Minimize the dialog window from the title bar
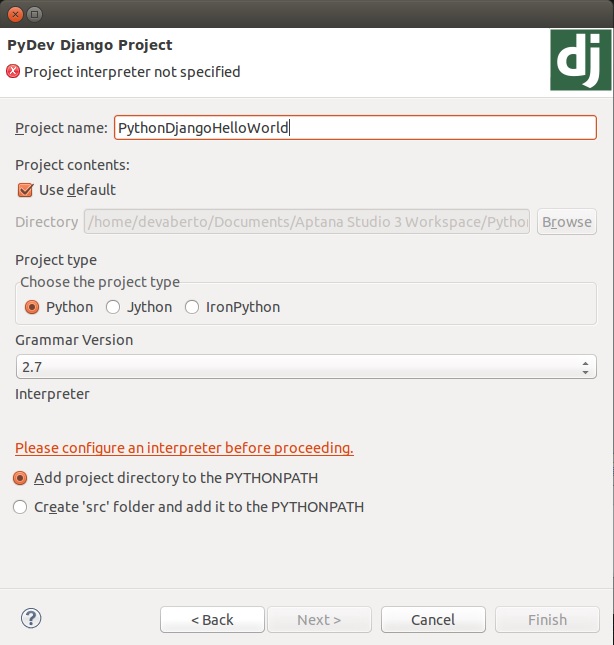The image size is (614, 645). click(34, 14)
